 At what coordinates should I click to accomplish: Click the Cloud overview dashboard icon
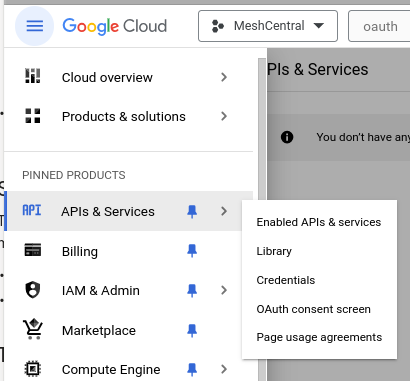[x=33, y=76]
